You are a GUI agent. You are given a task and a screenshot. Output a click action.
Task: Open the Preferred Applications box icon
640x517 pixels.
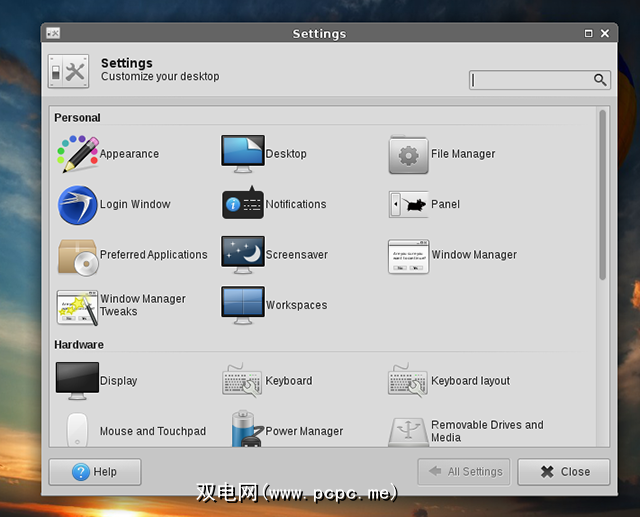78,257
